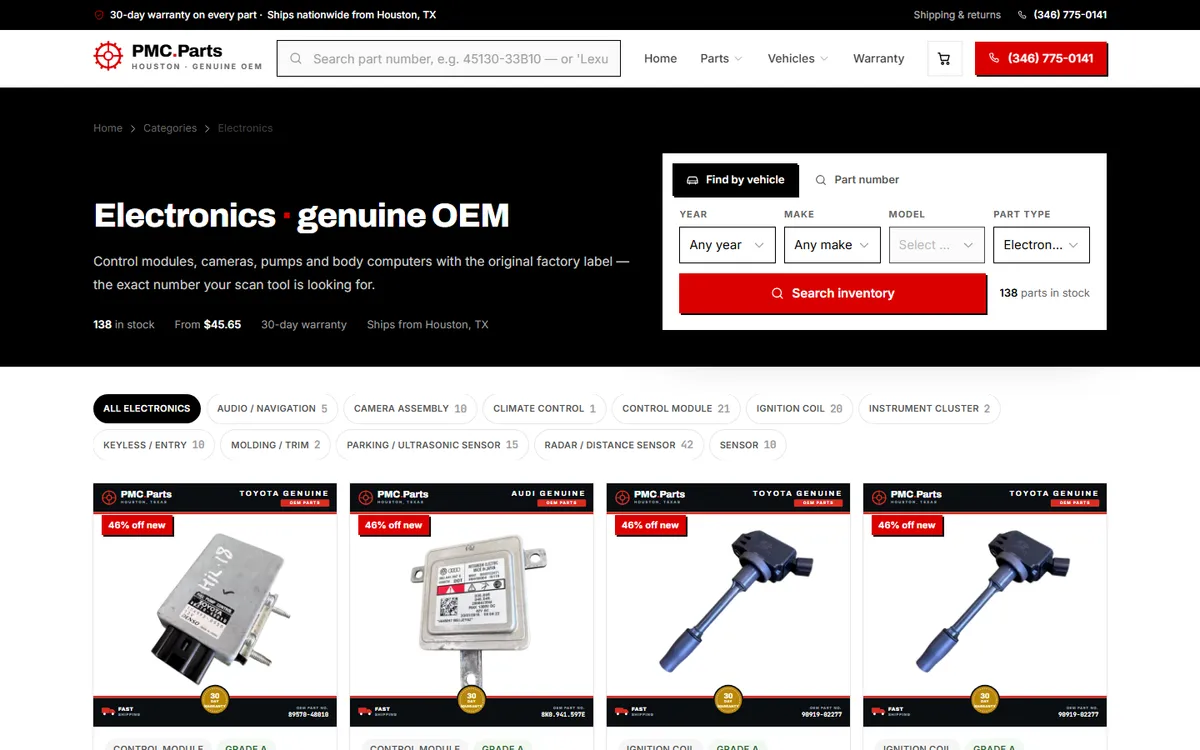Click the phone icon in the top bar

pos(1022,15)
